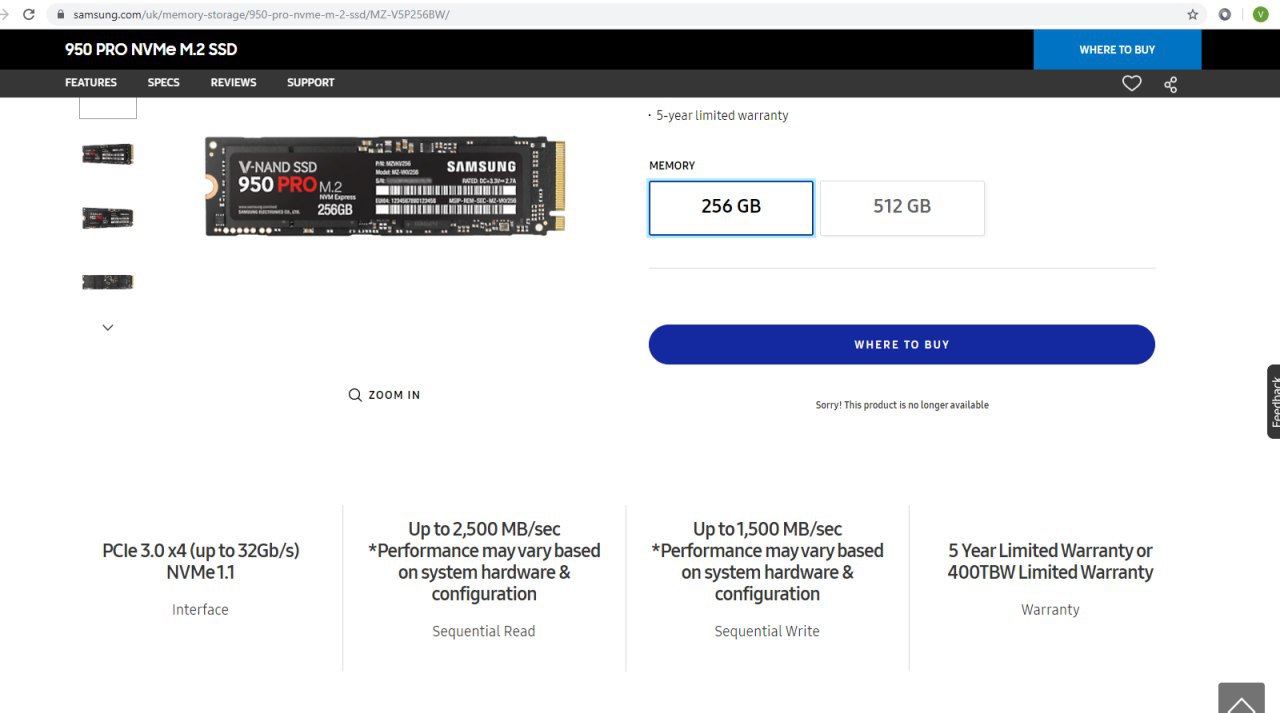
Task: Select the 256 GB memory option
Action: [731, 208]
